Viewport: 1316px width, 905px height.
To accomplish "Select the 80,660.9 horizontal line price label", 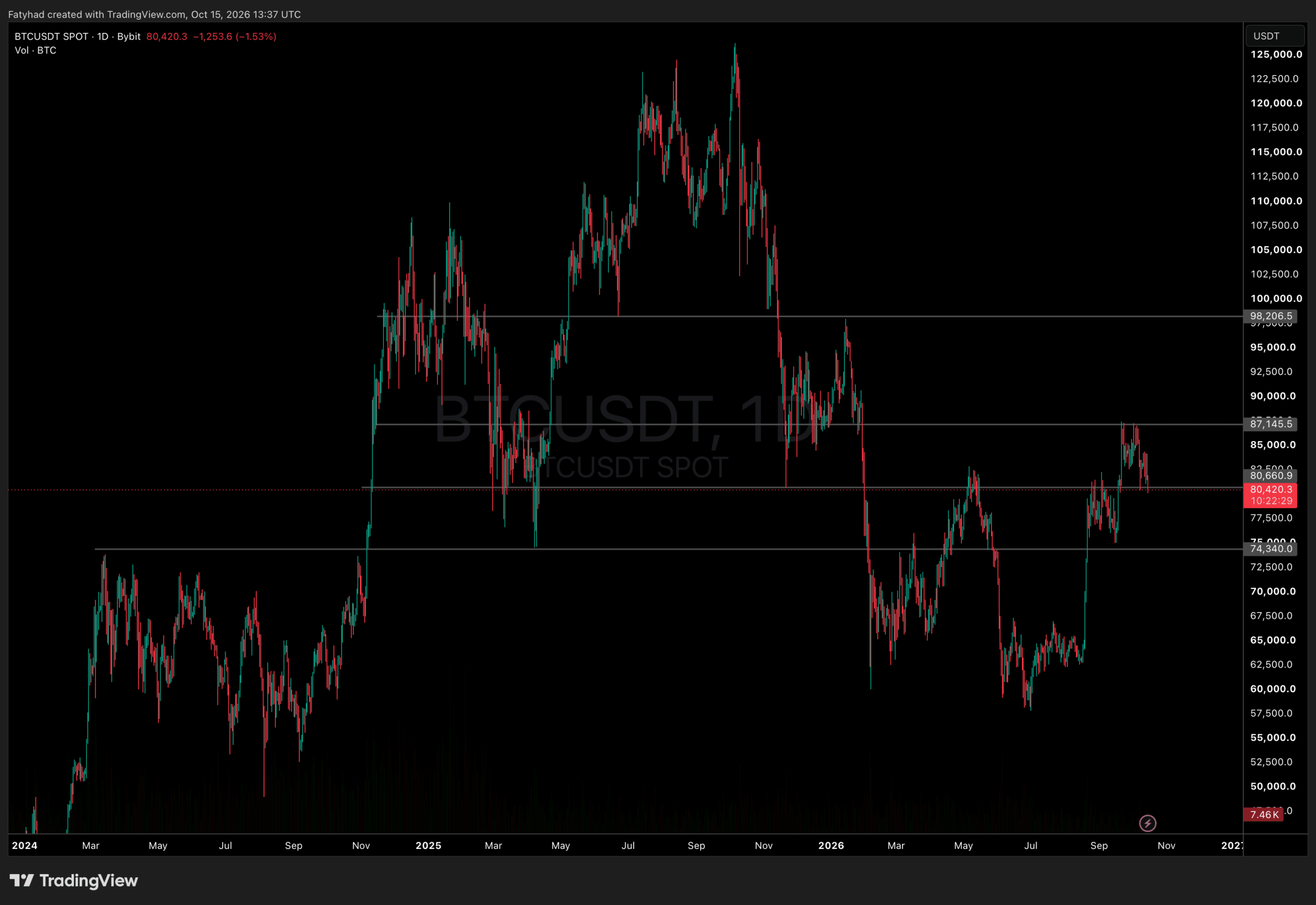I will click(1271, 476).
